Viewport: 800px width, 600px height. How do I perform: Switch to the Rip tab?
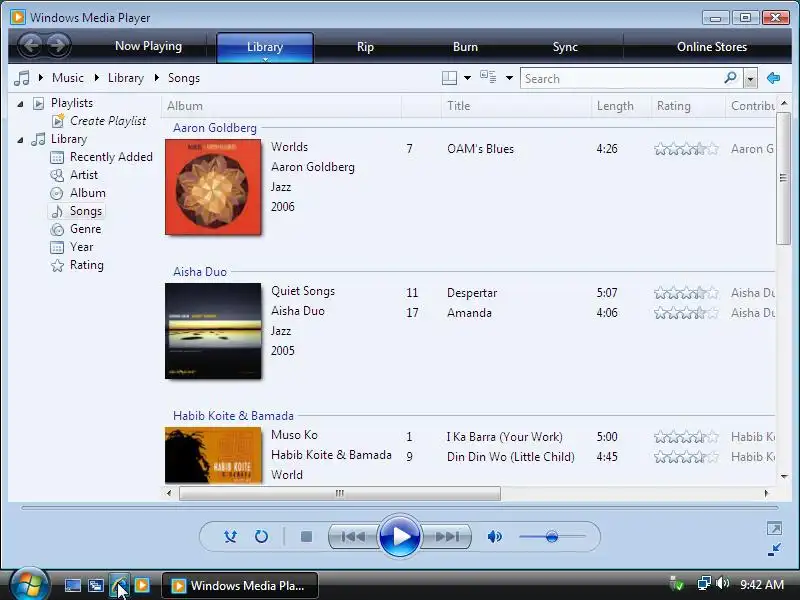[x=365, y=47]
